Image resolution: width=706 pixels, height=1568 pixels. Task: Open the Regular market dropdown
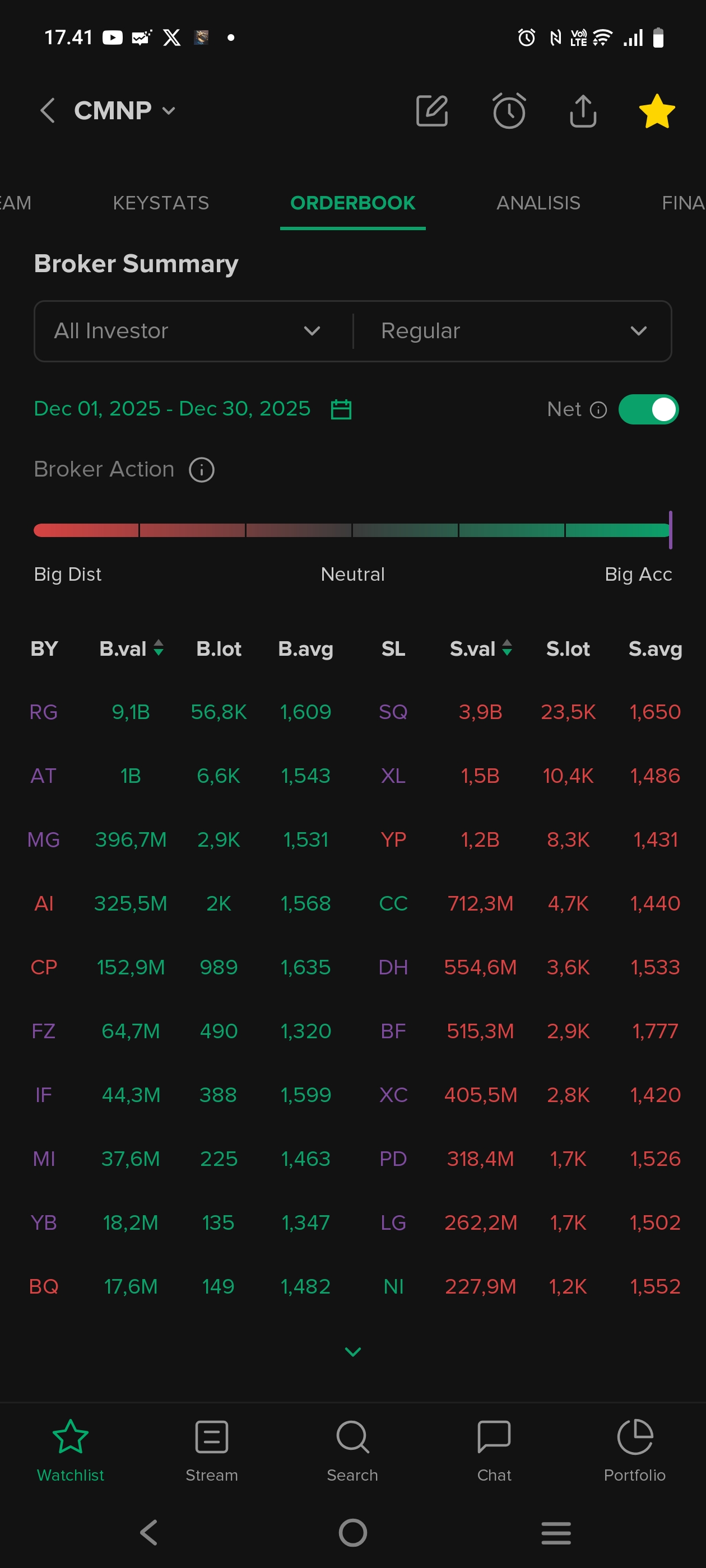tap(513, 331)
